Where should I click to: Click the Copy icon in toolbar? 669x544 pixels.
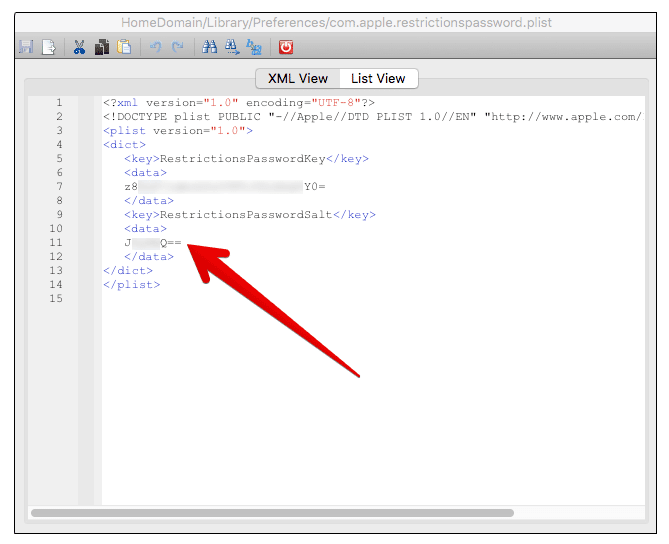coord(101,47)
